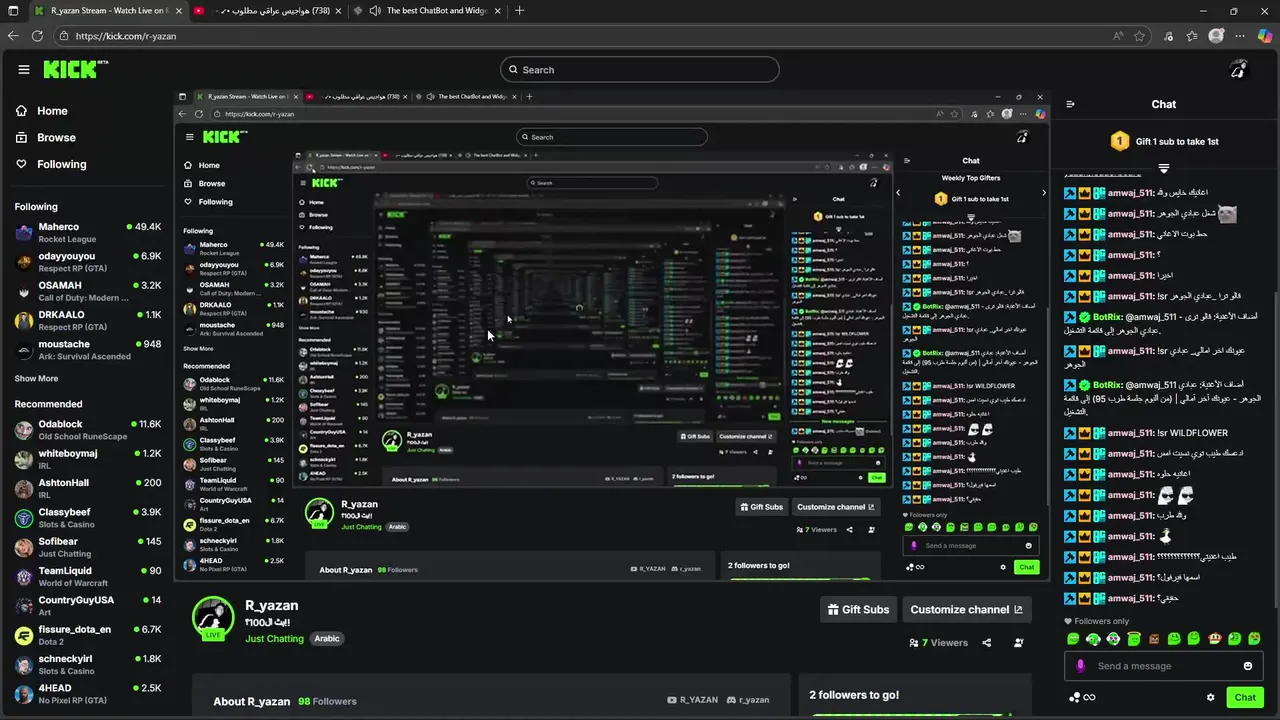
Task: Click the browser address bar URL
Action: point(126,36)
